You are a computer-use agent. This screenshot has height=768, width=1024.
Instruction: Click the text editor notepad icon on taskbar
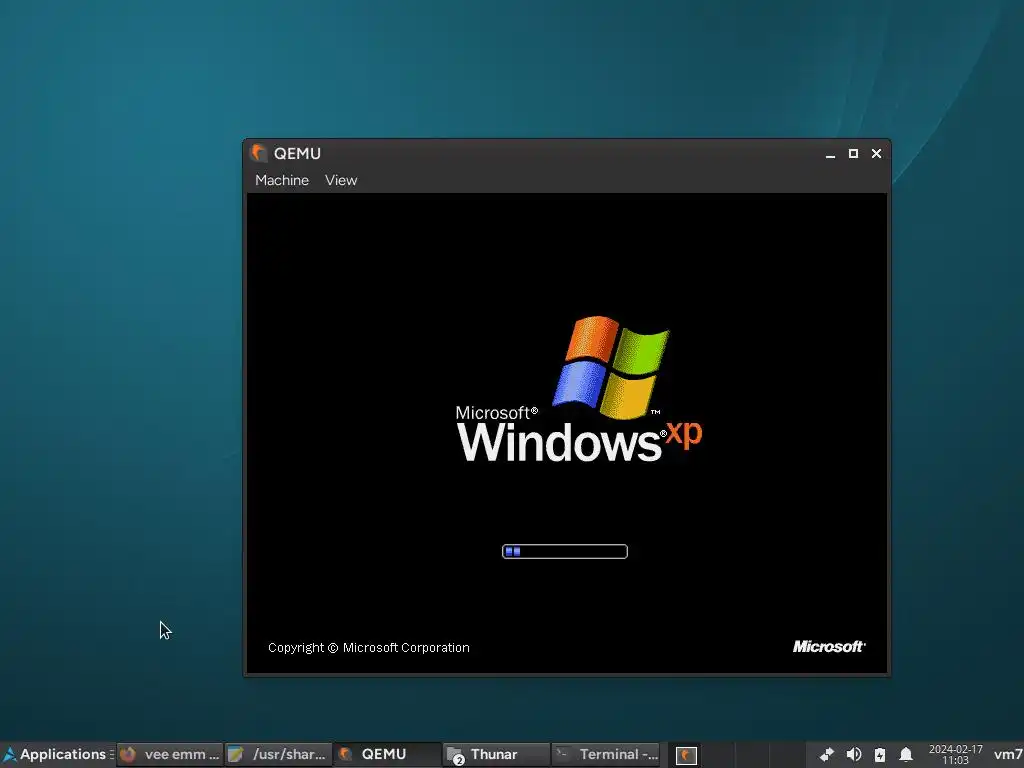click(236, 754)
